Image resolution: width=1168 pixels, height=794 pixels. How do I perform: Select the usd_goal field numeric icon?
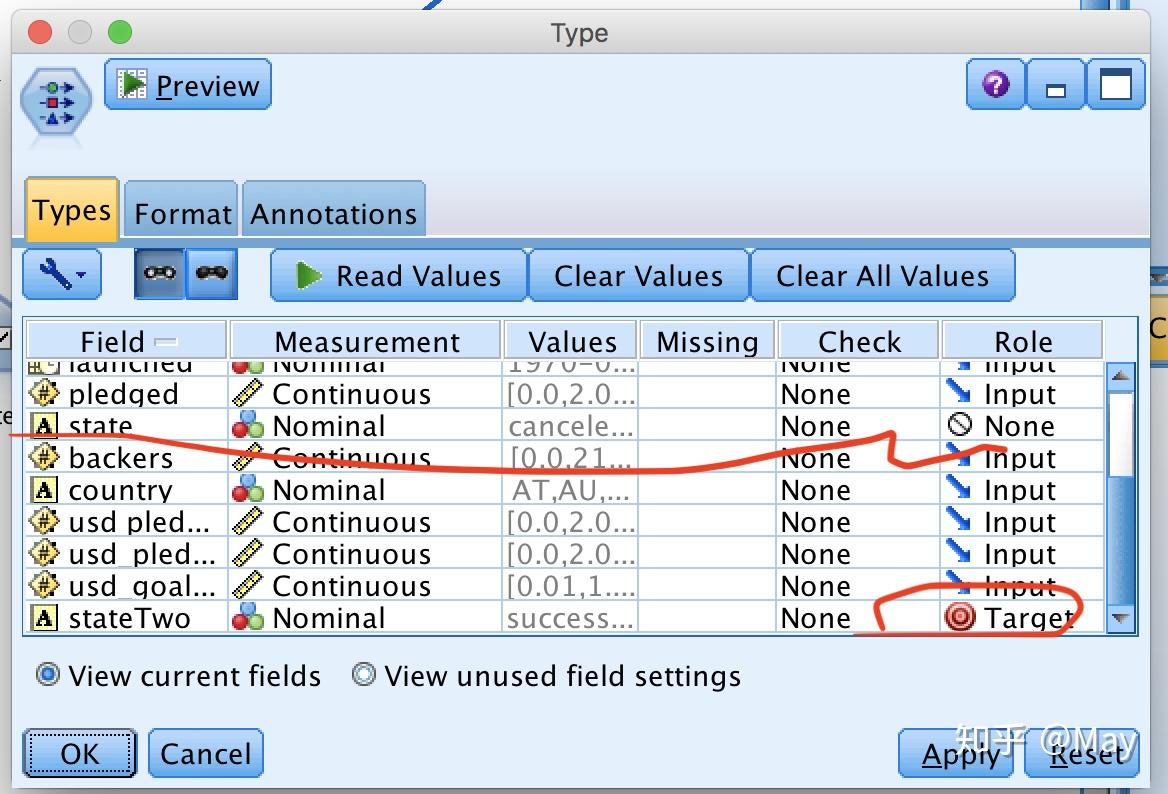point(44,585)
